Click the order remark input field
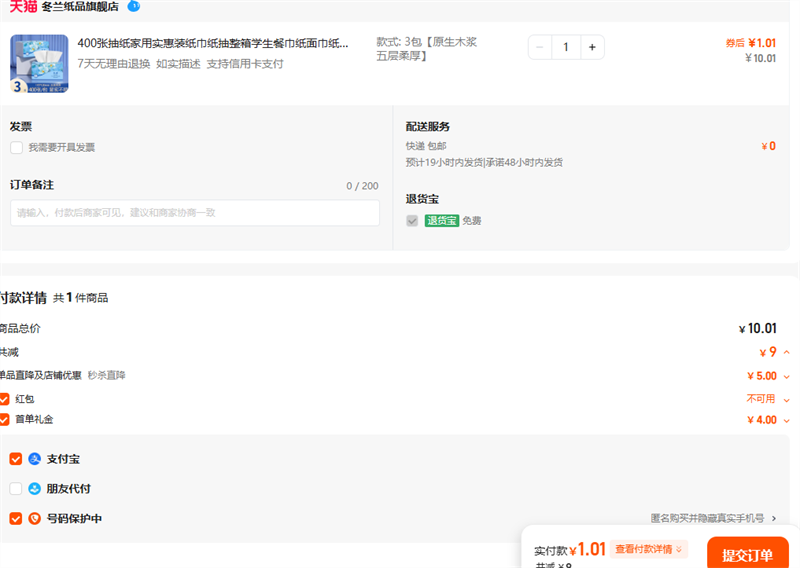Screen dimensions: 800x568 click(x=195, y=213)
